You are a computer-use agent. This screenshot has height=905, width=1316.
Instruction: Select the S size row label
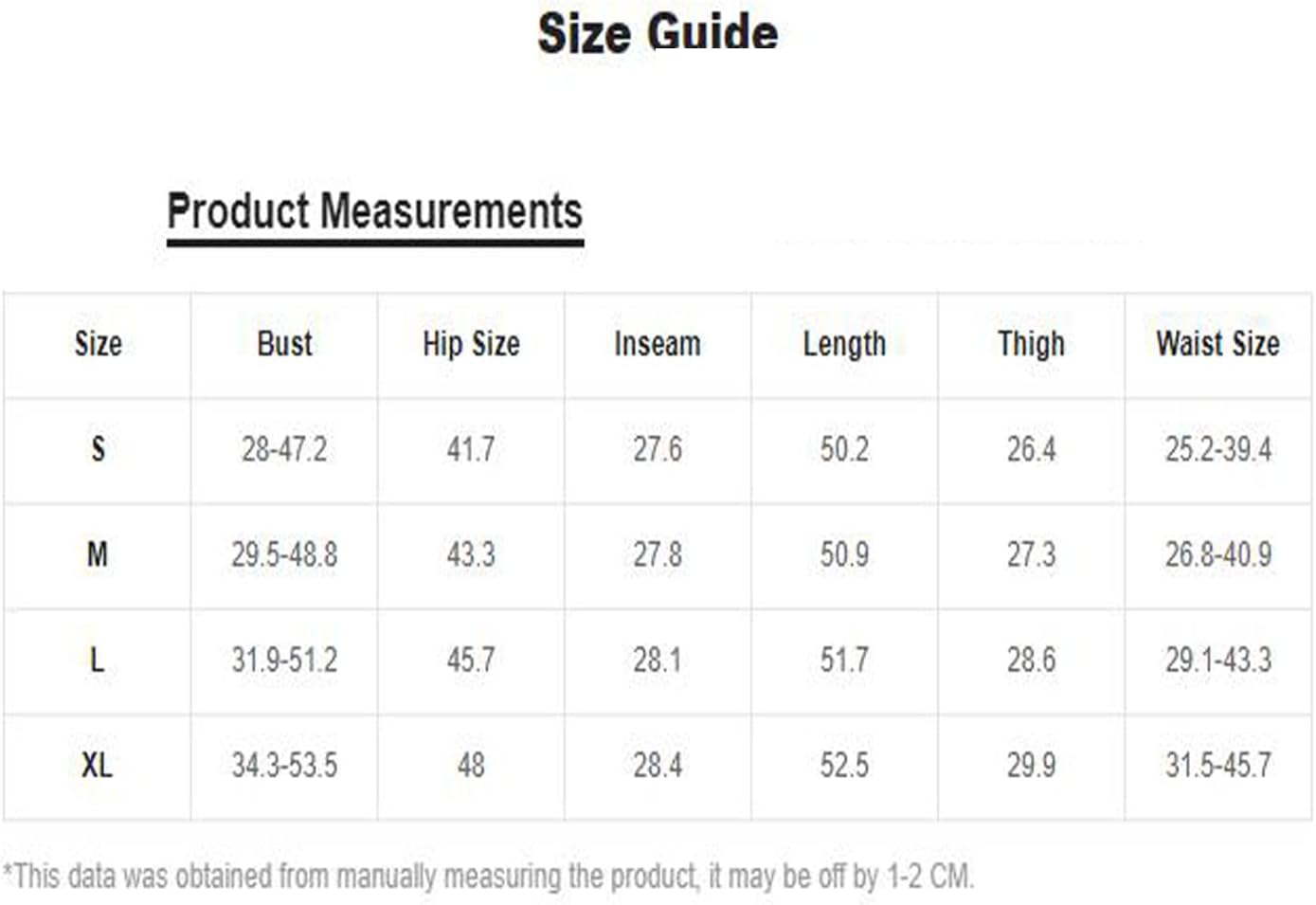tap(98, 448)
